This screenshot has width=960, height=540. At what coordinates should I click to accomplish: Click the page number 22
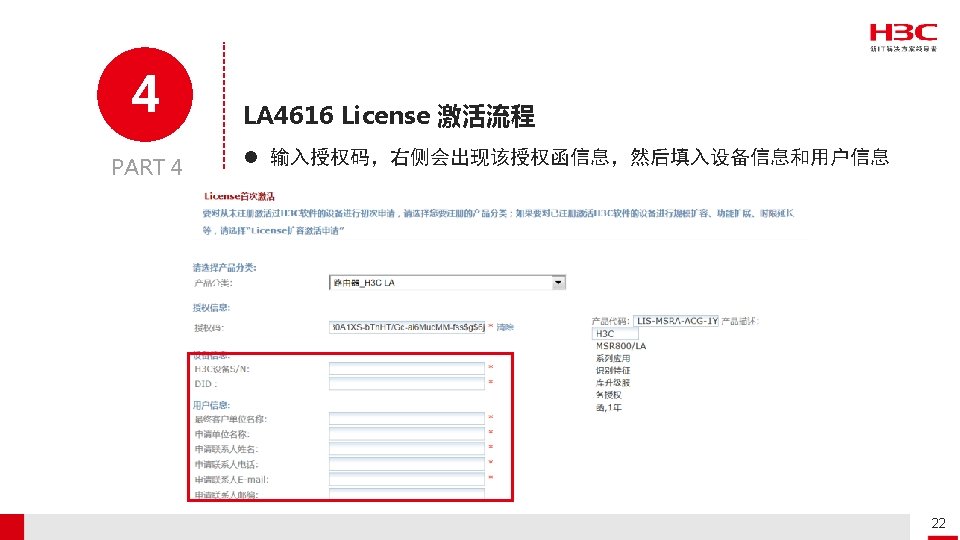click(938, 523)
